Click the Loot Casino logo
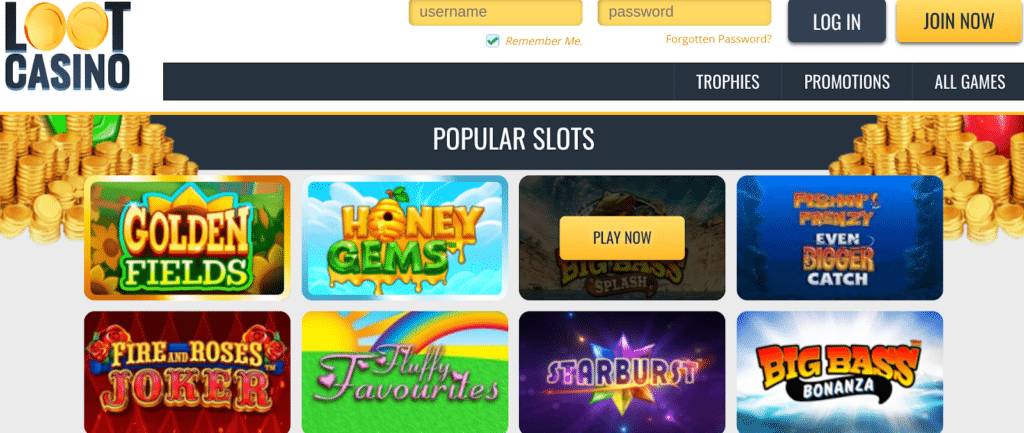Viewport: 1024px width, 433px height. click(x=67, y=46)
